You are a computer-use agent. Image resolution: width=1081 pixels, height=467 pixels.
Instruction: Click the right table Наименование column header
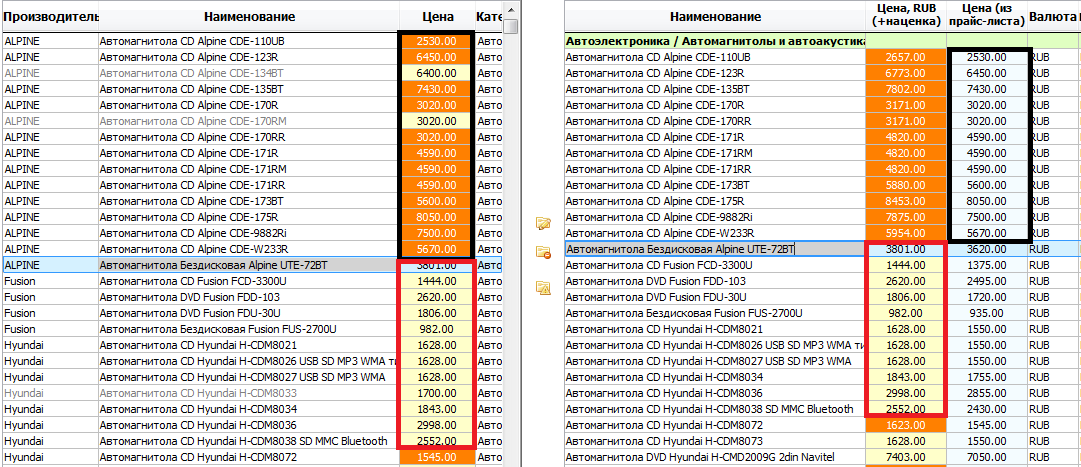point(715,17)
